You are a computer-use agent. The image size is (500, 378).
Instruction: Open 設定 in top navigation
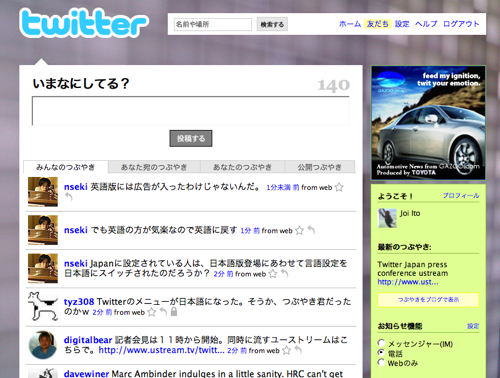(402, 24)
